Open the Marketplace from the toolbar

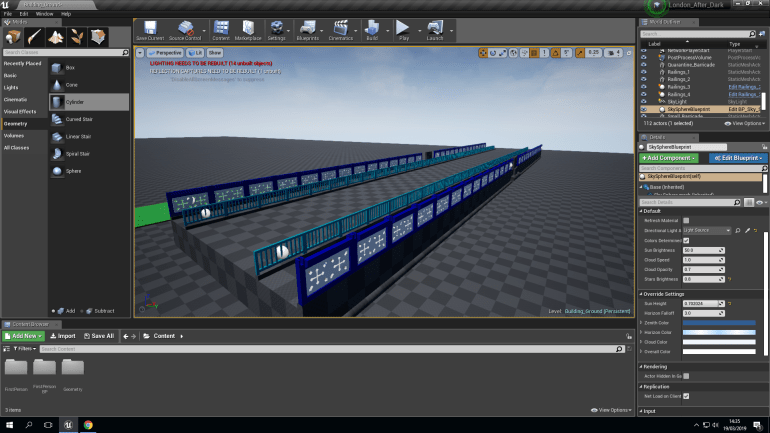248,29
